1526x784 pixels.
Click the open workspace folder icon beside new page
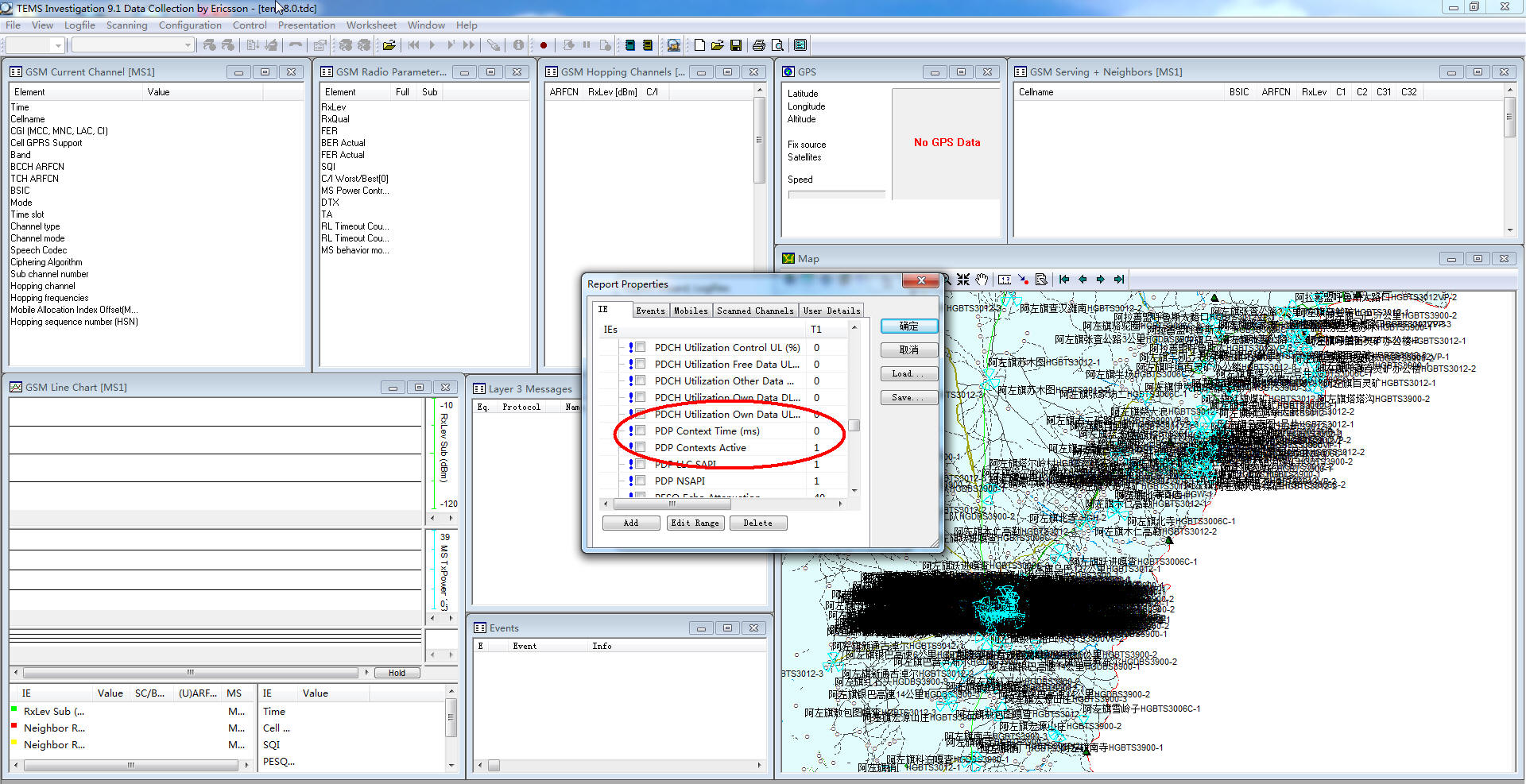[x=718, y=45]
